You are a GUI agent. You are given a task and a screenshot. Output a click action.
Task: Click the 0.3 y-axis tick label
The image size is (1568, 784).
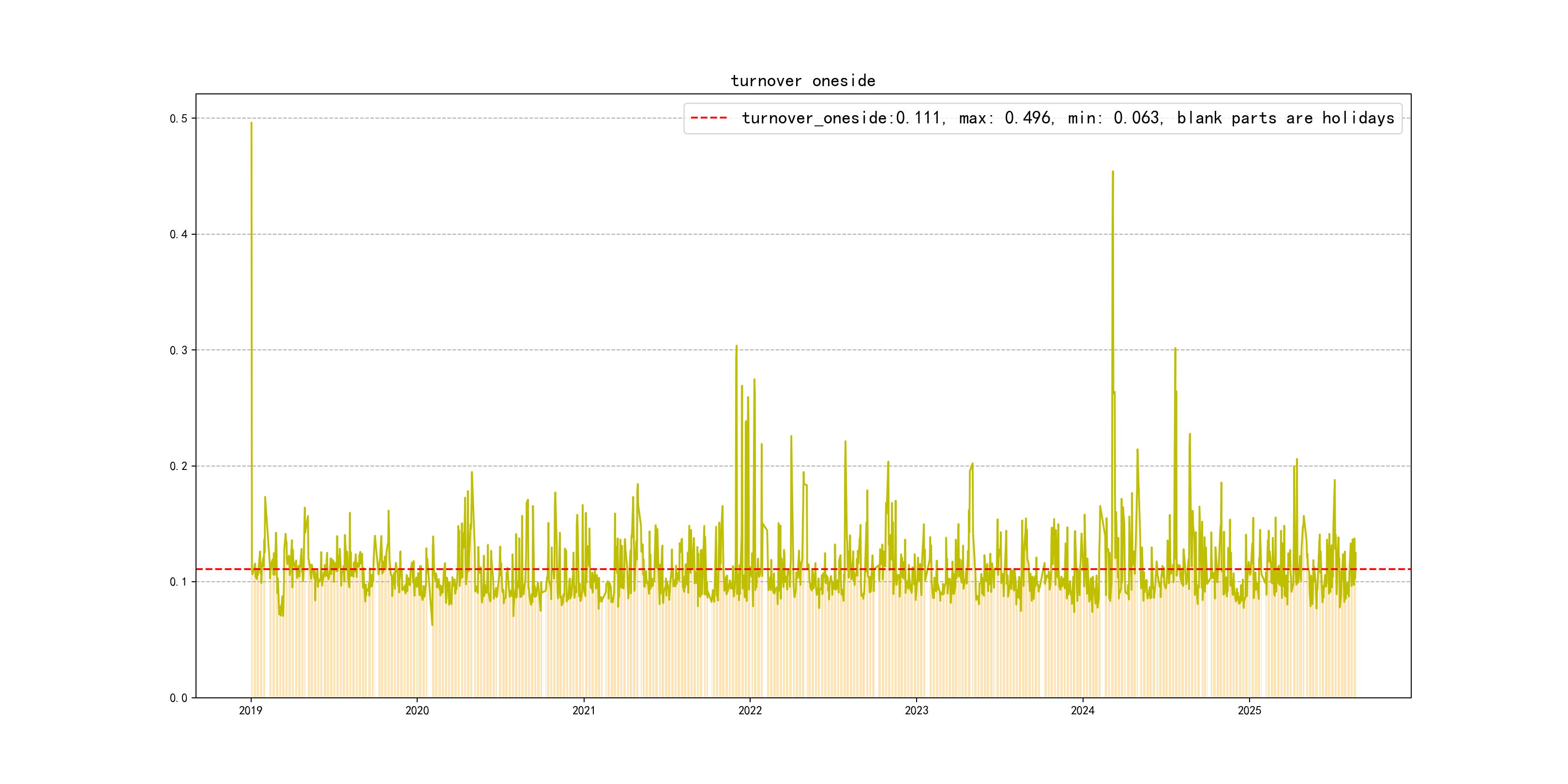pos(179,350)
